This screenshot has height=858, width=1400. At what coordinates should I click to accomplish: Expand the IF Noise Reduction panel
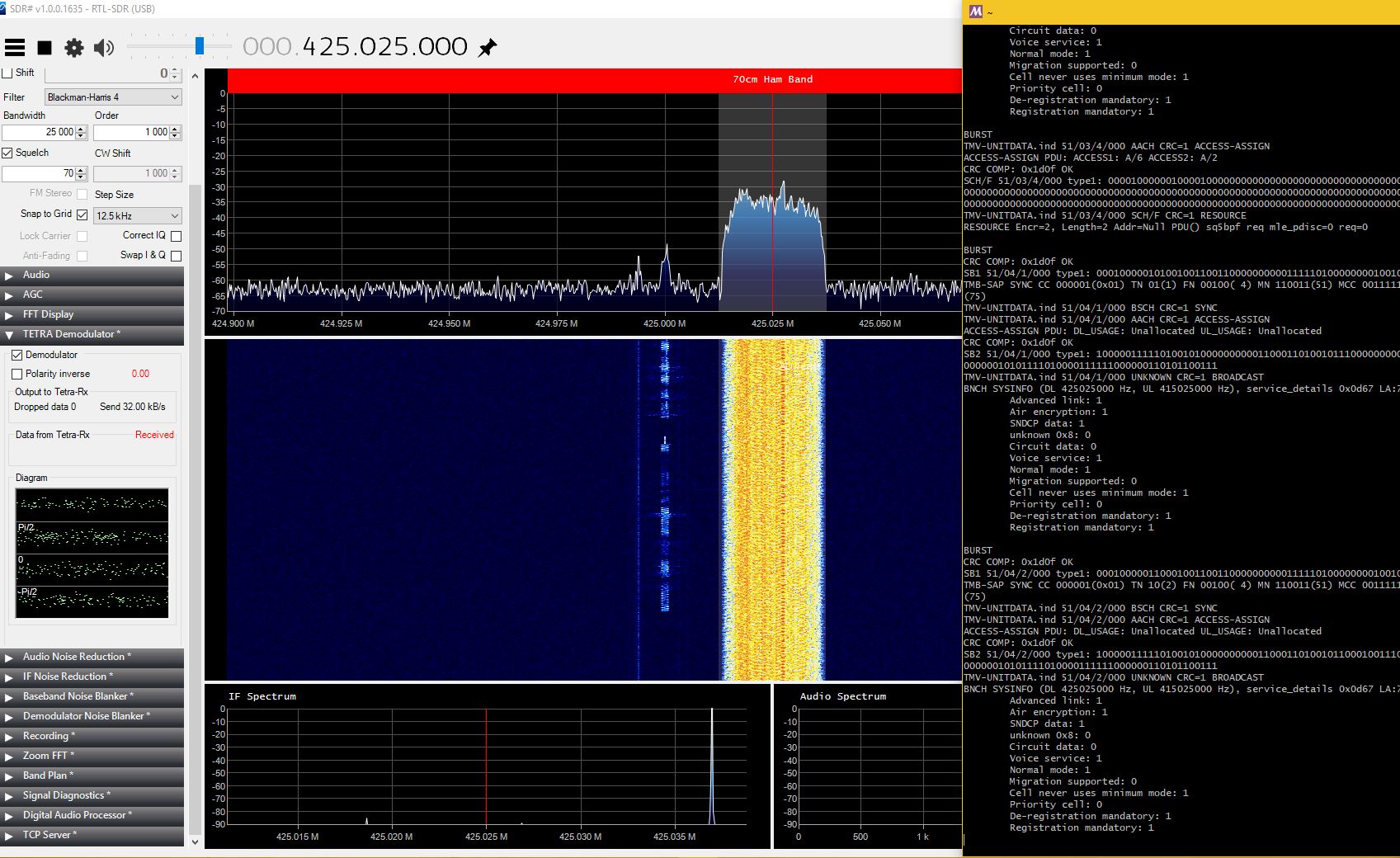[x=92, y=676]
